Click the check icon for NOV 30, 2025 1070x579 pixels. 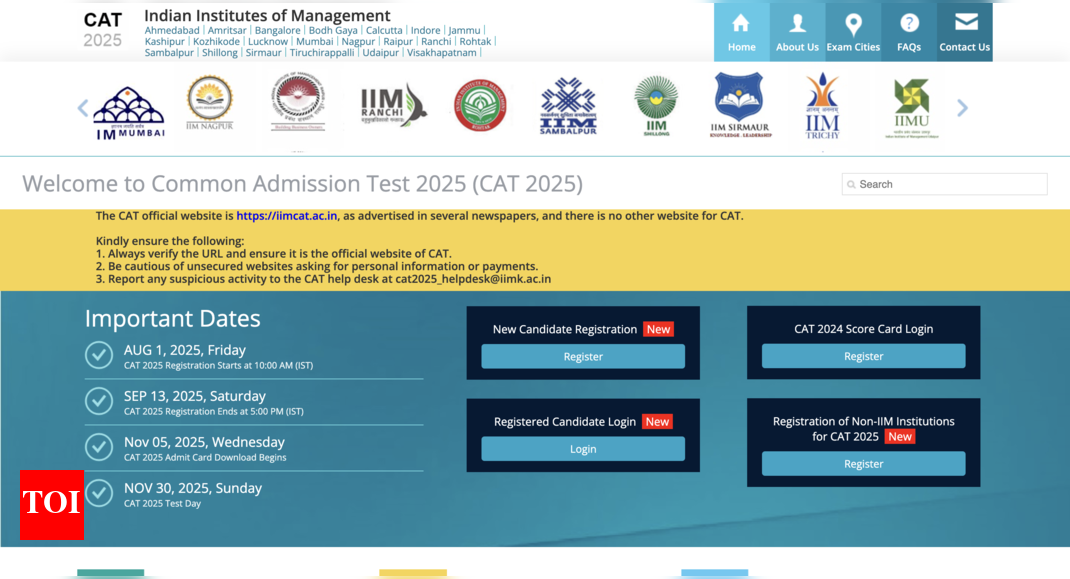99,493
